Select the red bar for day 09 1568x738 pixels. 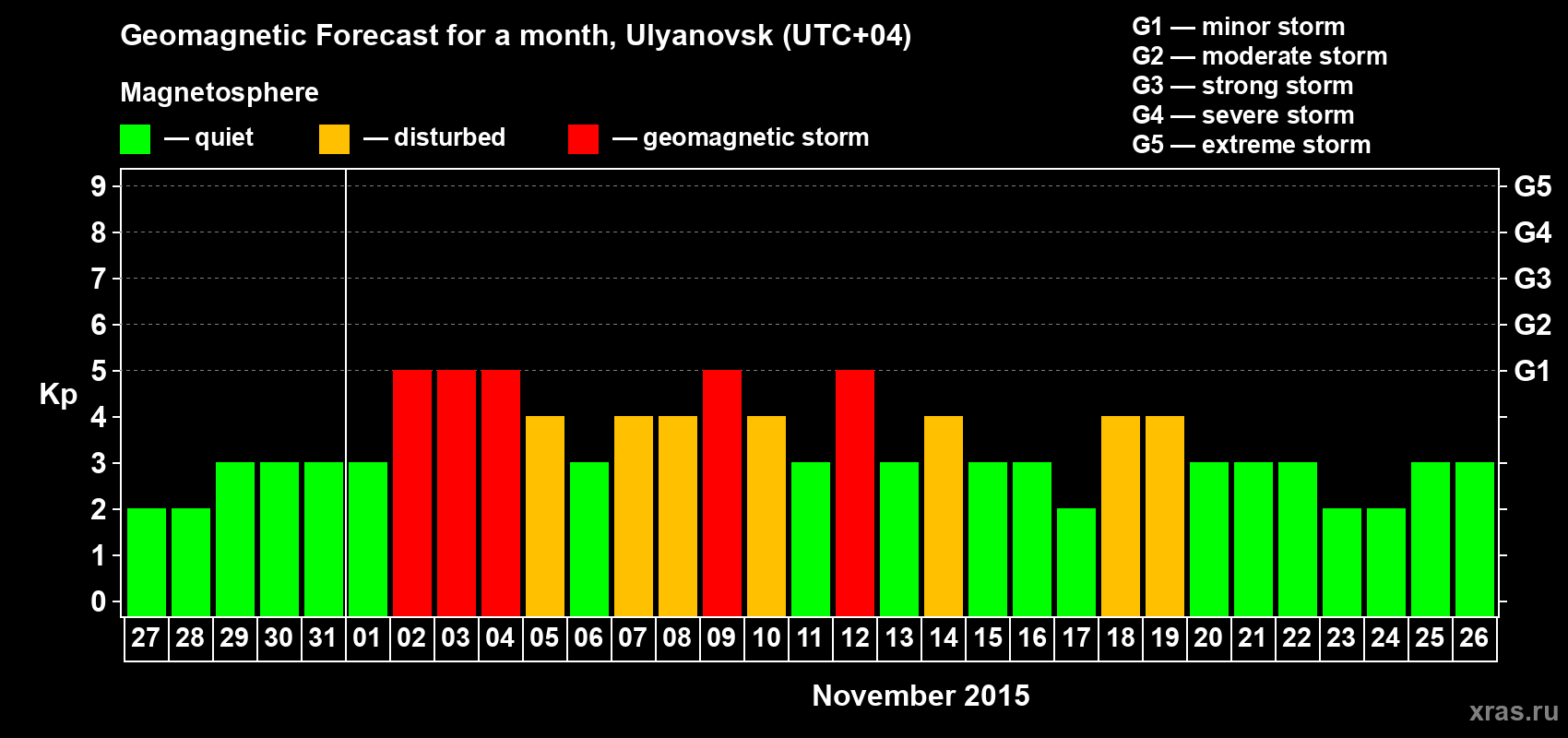(x=722, y=493)
